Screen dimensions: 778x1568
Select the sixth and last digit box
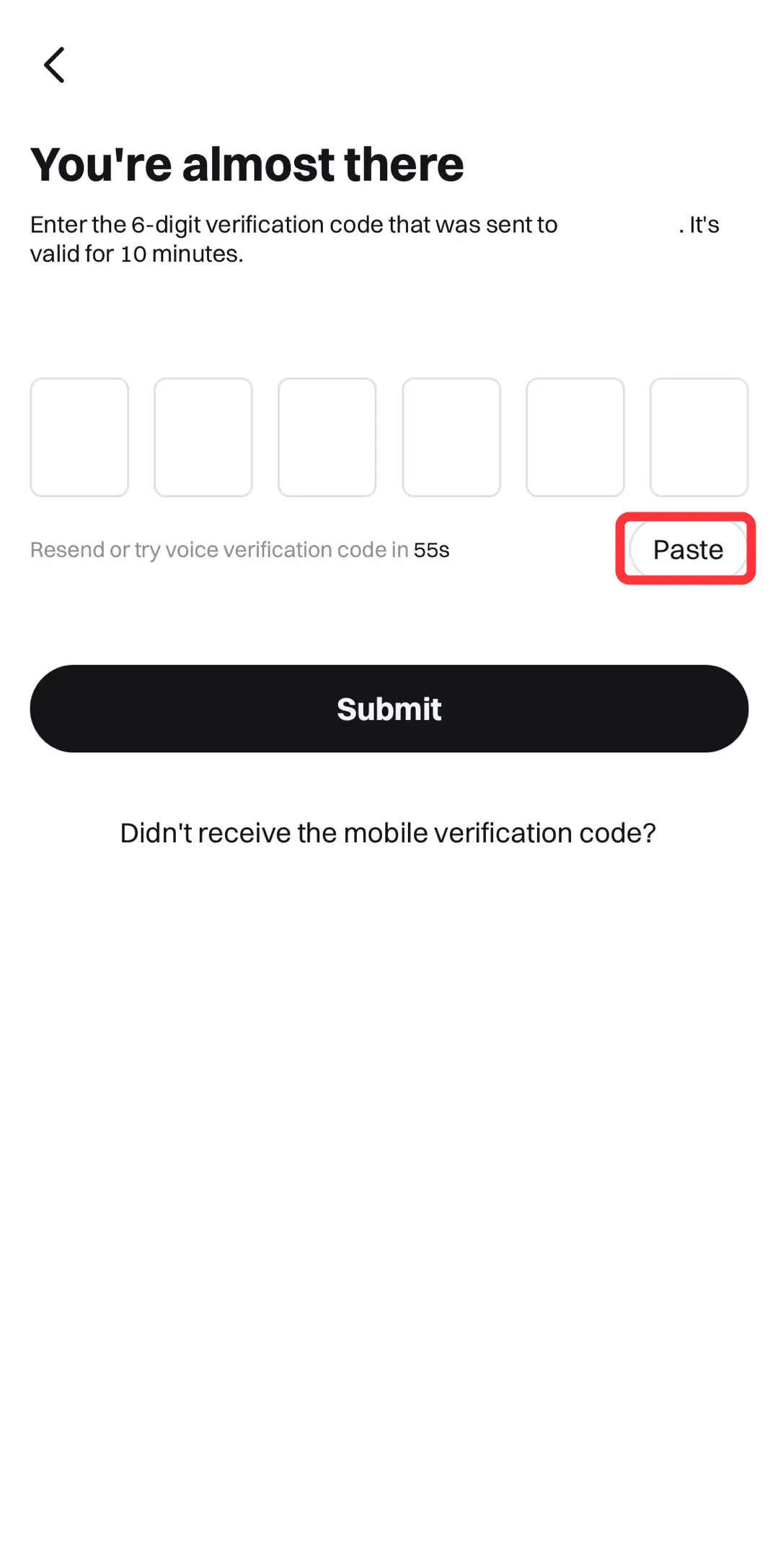coord(699,437)
